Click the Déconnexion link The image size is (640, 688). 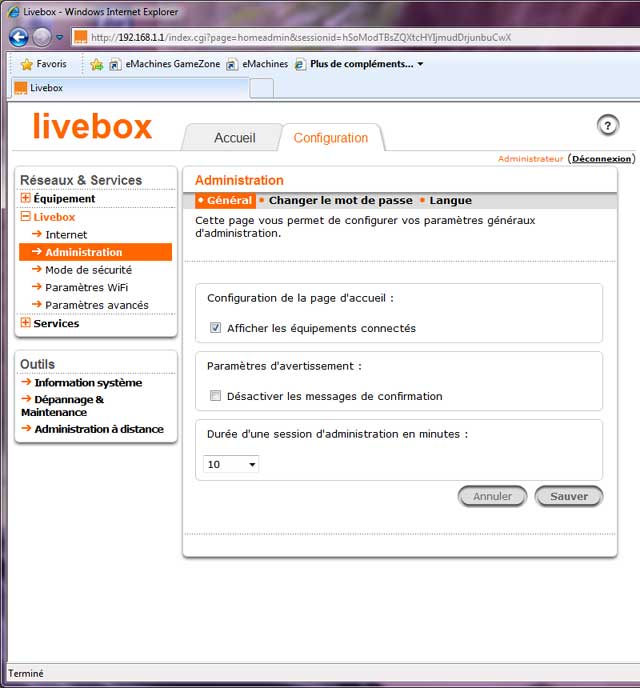click(601, 159)
